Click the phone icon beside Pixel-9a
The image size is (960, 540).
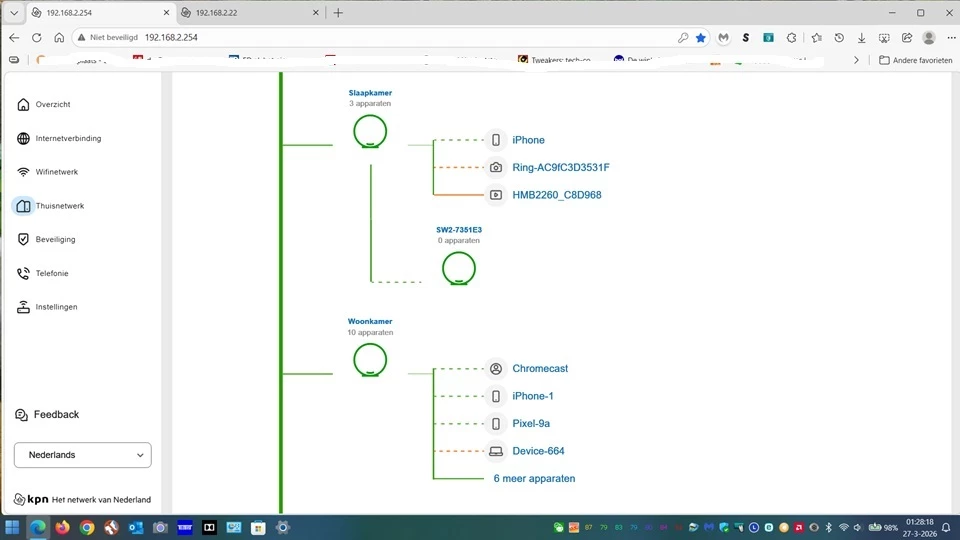point(496,424)
